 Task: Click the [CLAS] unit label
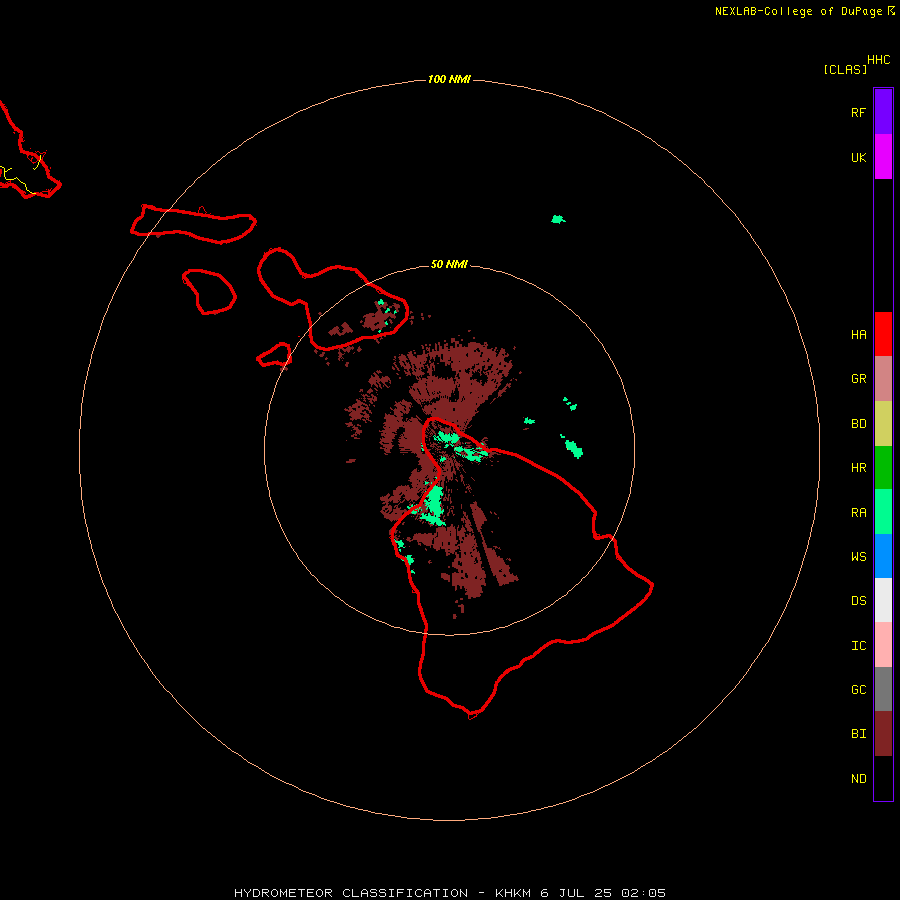click(x=845, y=70)
